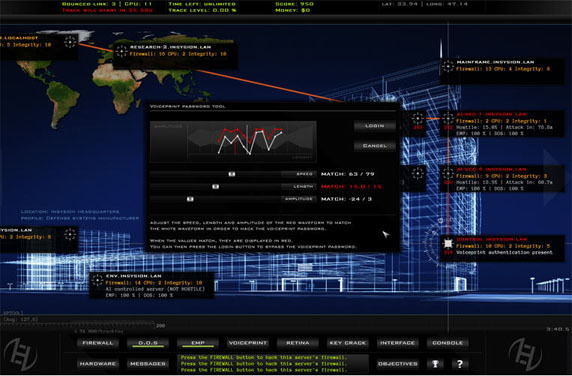This screenshot has width=572, height=376.
Task: Open the Key Crack tool
Action: pos(348,343)
